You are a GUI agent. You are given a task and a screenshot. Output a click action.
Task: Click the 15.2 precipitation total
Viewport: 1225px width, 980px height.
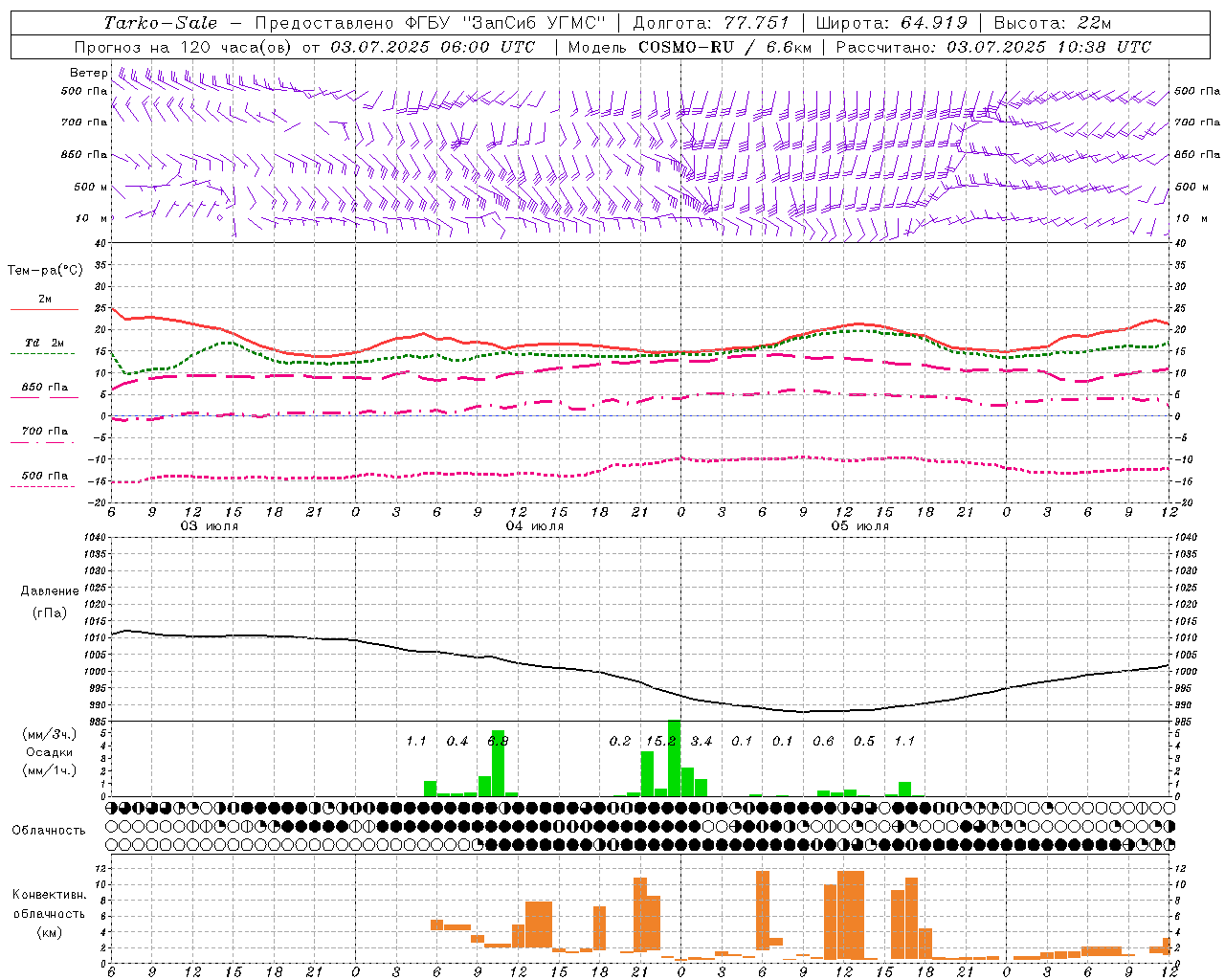point(661,741)
